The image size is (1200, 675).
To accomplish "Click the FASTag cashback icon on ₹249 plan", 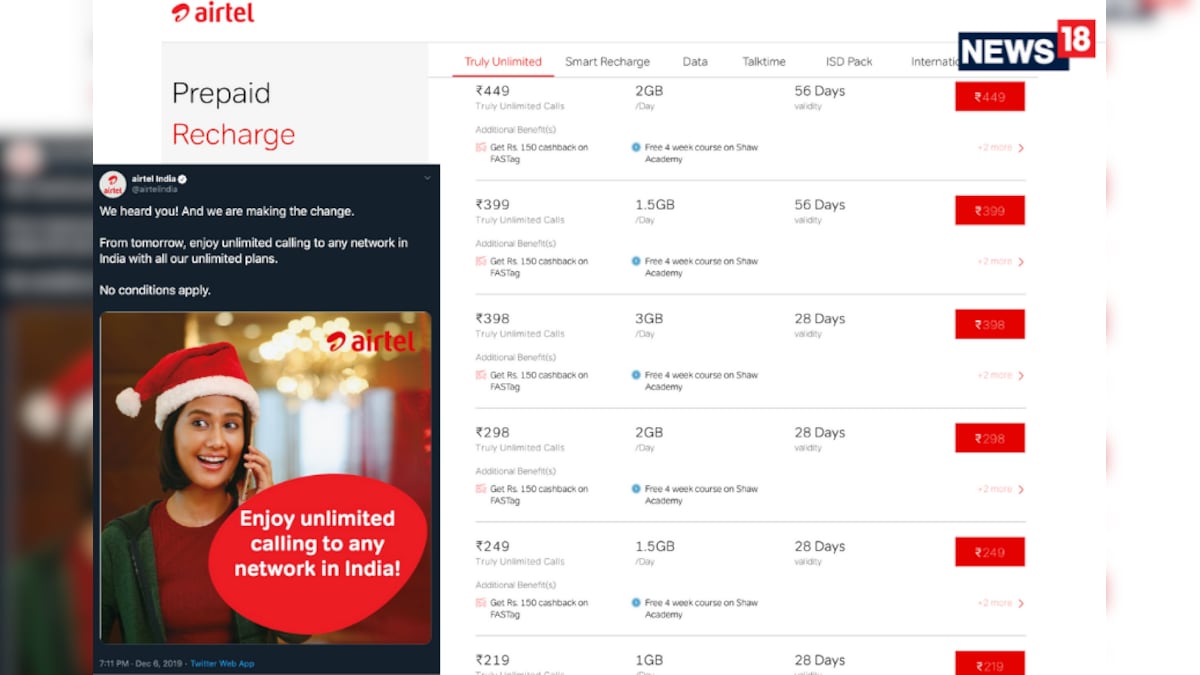I will [482, 603].
